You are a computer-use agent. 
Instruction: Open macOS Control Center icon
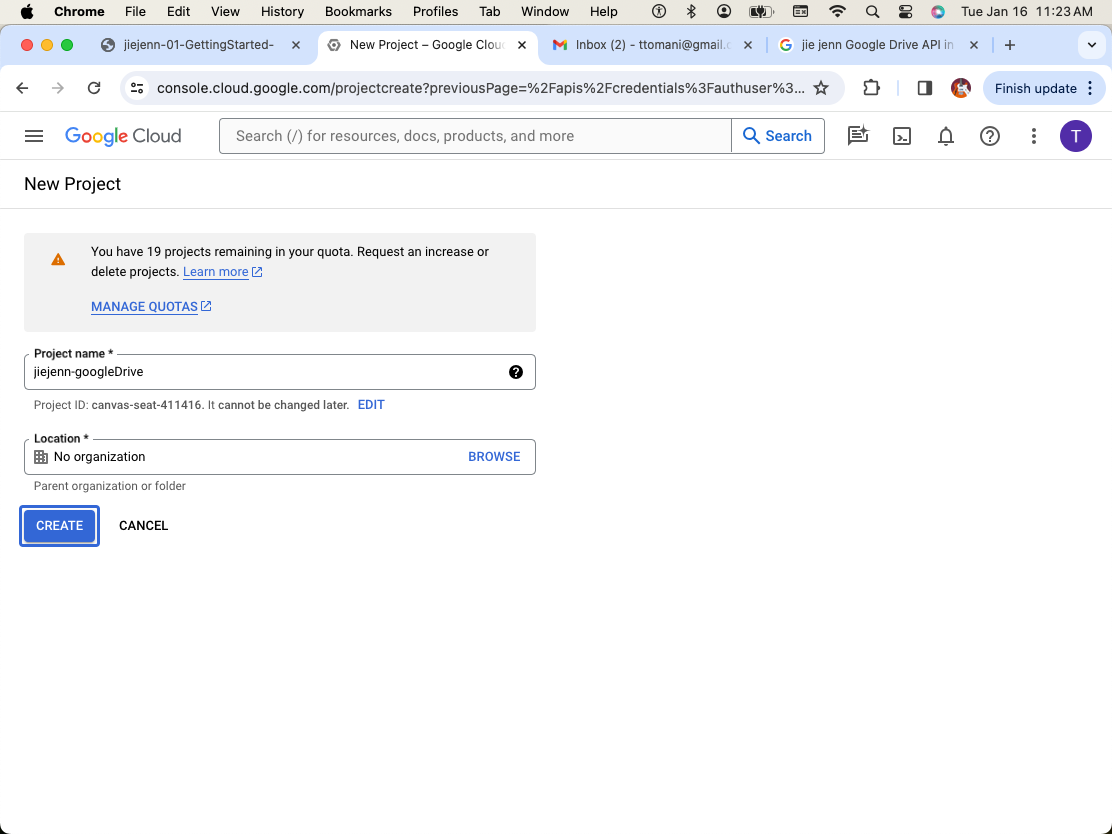point(906,11)
